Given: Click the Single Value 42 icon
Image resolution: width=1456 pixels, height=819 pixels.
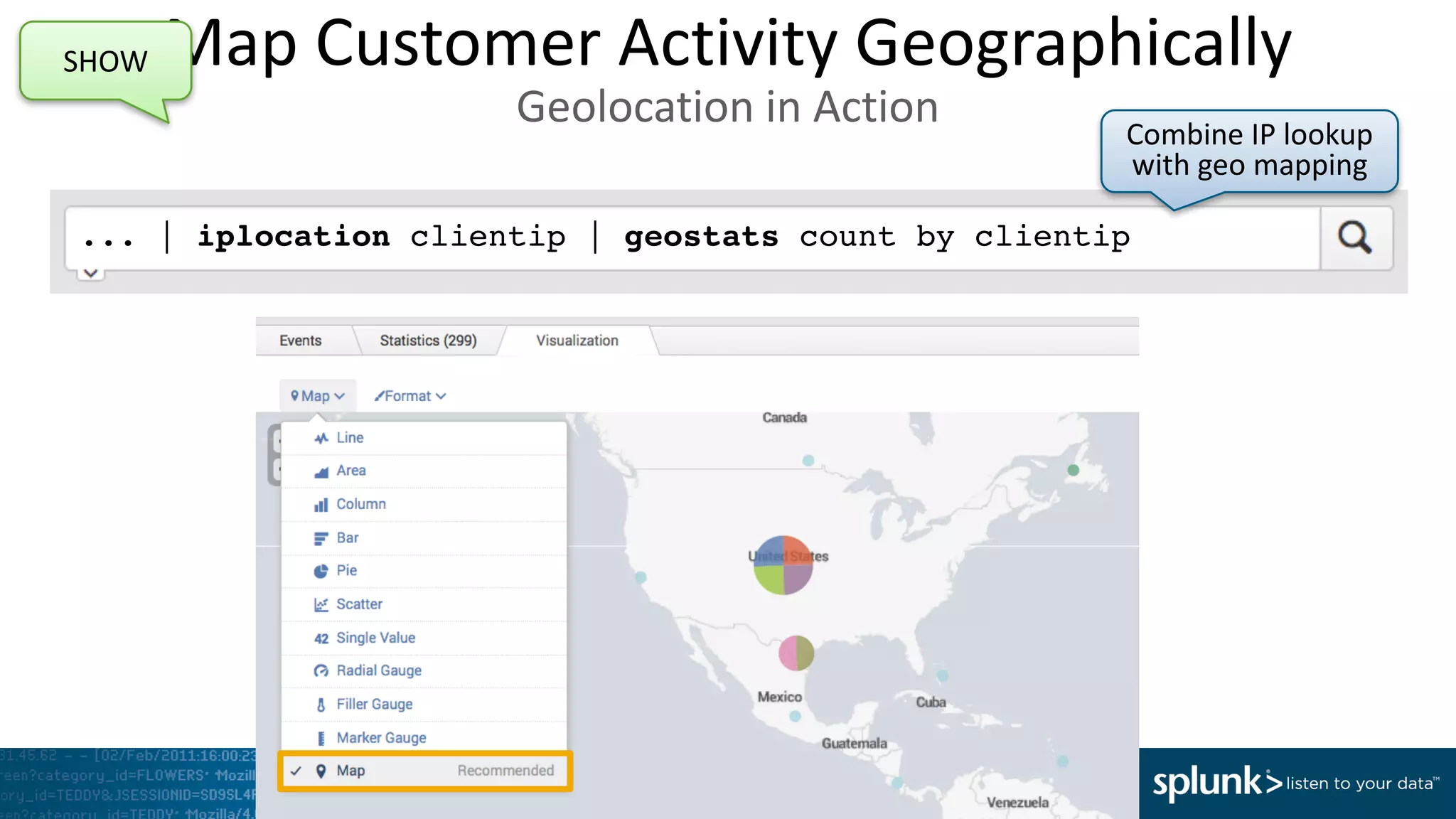Looking at the screenshot, I should coord(321,638).
